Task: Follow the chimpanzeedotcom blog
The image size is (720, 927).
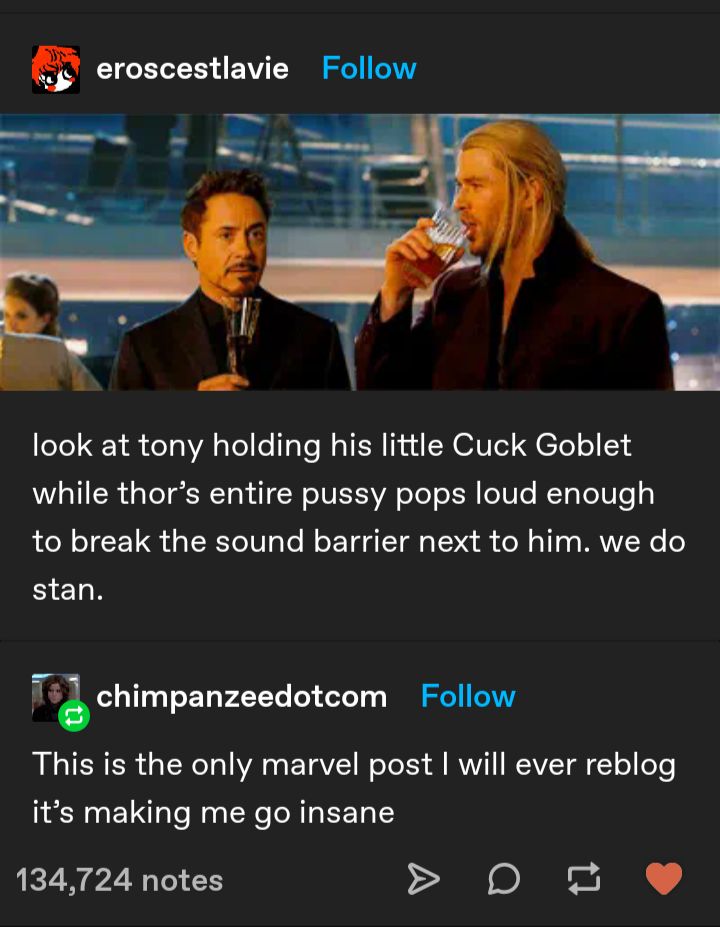Action: point(468,696)
